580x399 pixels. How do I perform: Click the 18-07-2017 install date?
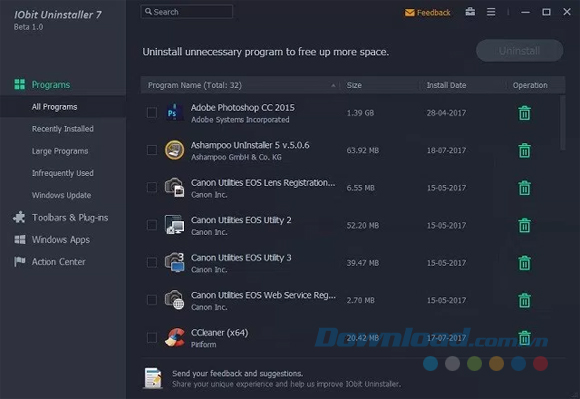446,151
